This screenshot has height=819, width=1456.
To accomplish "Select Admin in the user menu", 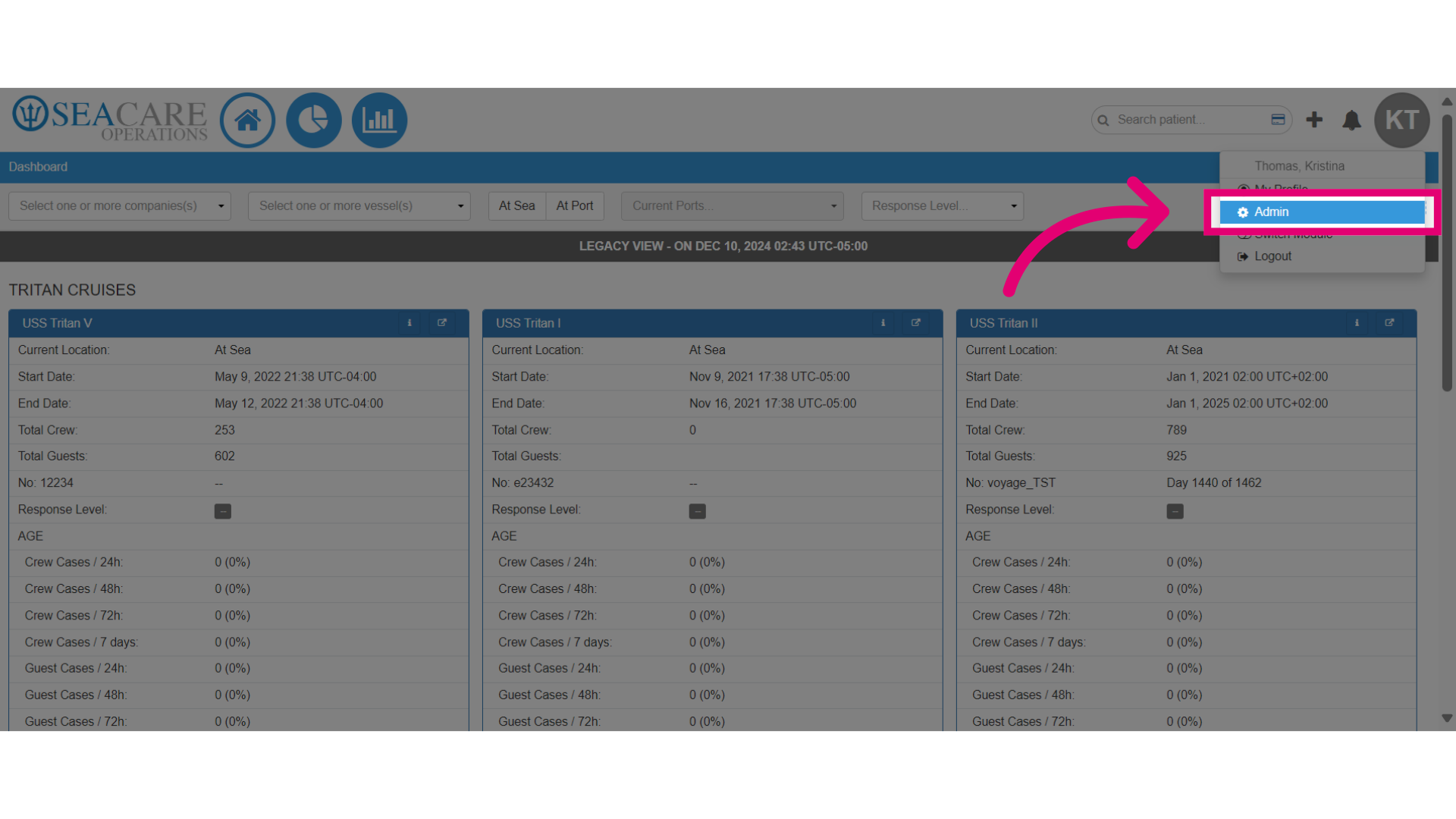I will [1322, 212].
